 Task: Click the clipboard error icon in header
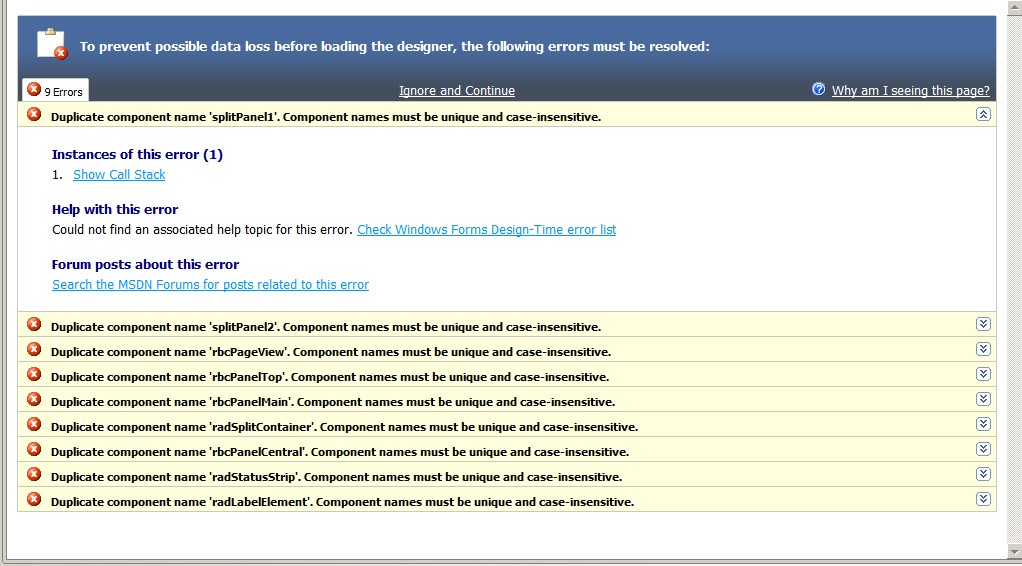(x=52, y=45)
